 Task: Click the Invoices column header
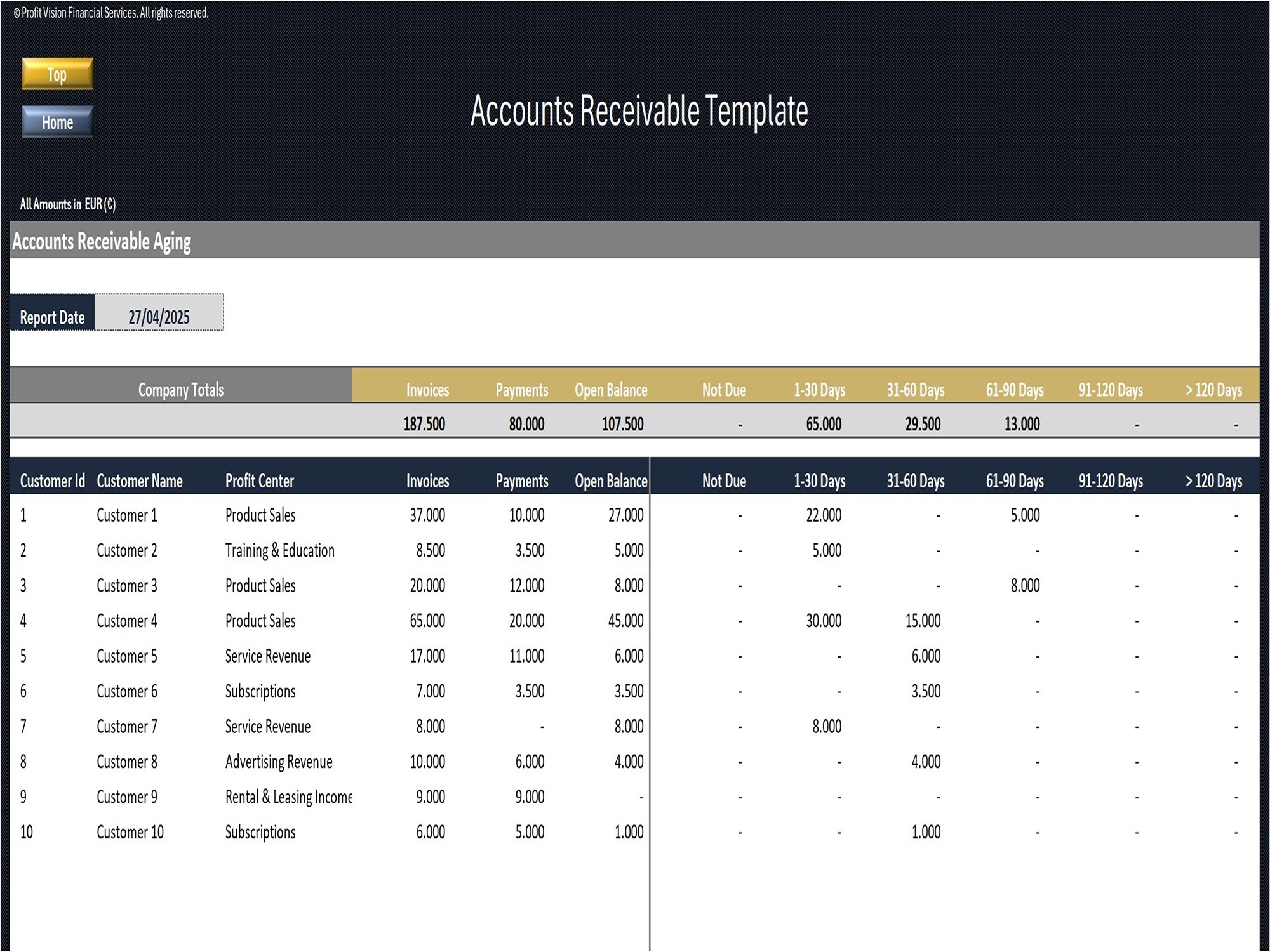(427, 390)
